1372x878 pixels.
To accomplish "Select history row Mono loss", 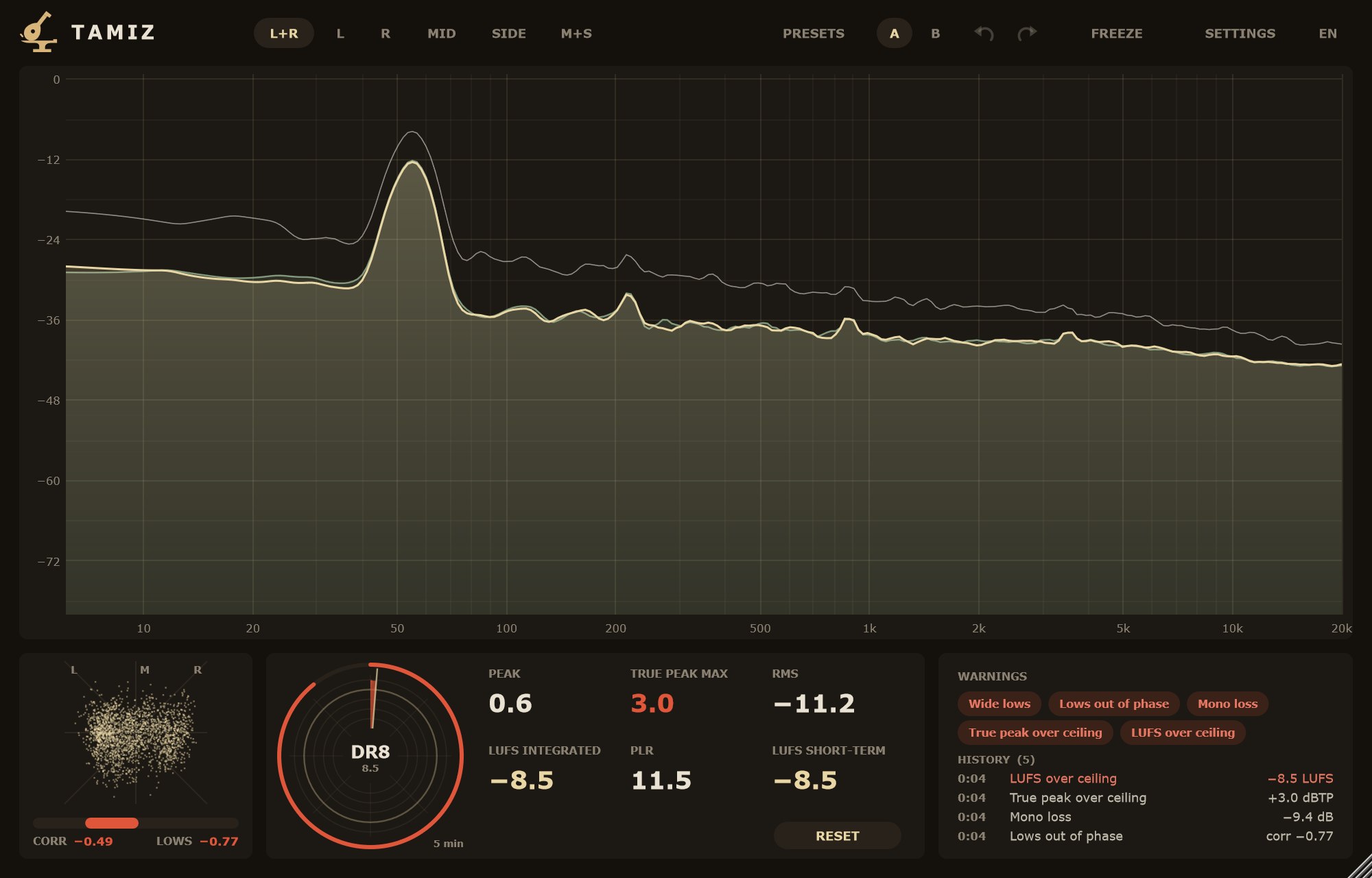I will 1146,817.
